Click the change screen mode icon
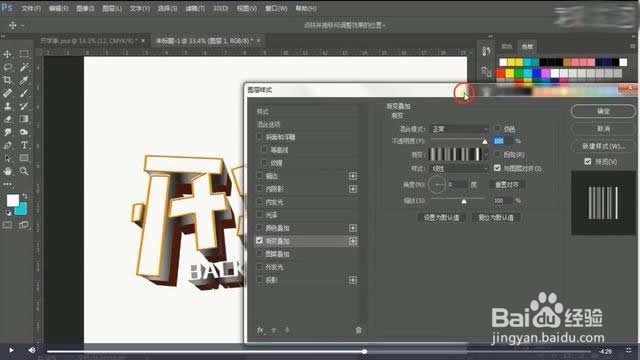This screenshot has height=360, width=640. [24, 225]
